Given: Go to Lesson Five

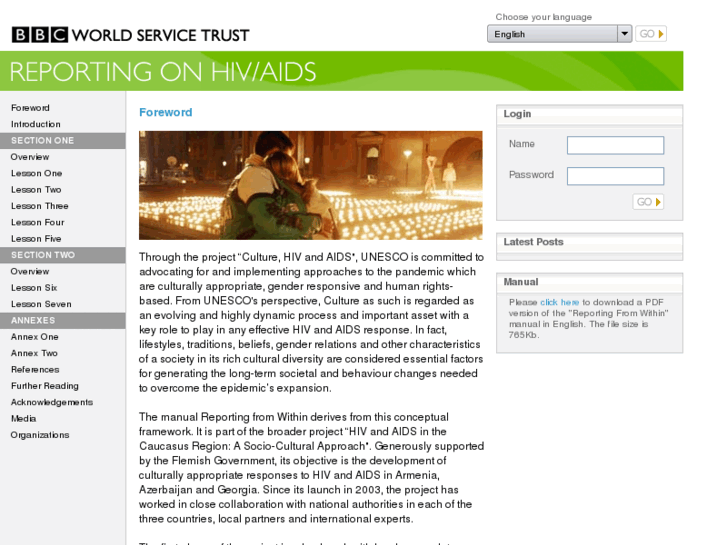Looking at the screenshot, I should coord(36,238).
